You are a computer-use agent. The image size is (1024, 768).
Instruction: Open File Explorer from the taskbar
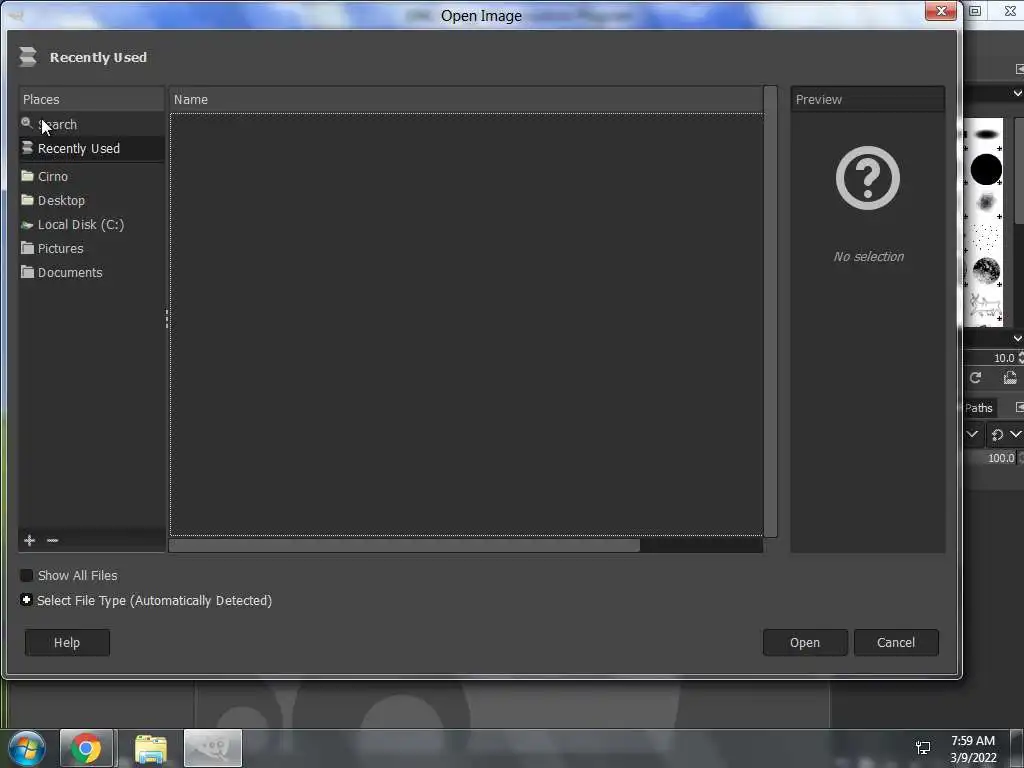(151, 748)
